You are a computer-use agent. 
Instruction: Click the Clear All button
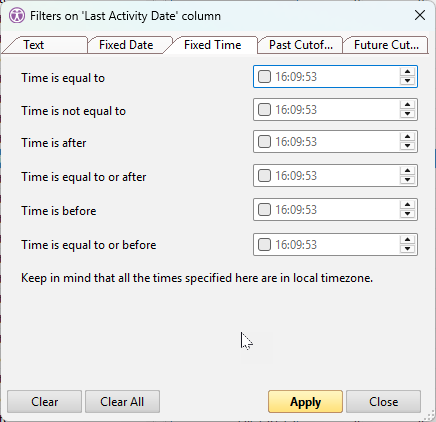[122, 402]
